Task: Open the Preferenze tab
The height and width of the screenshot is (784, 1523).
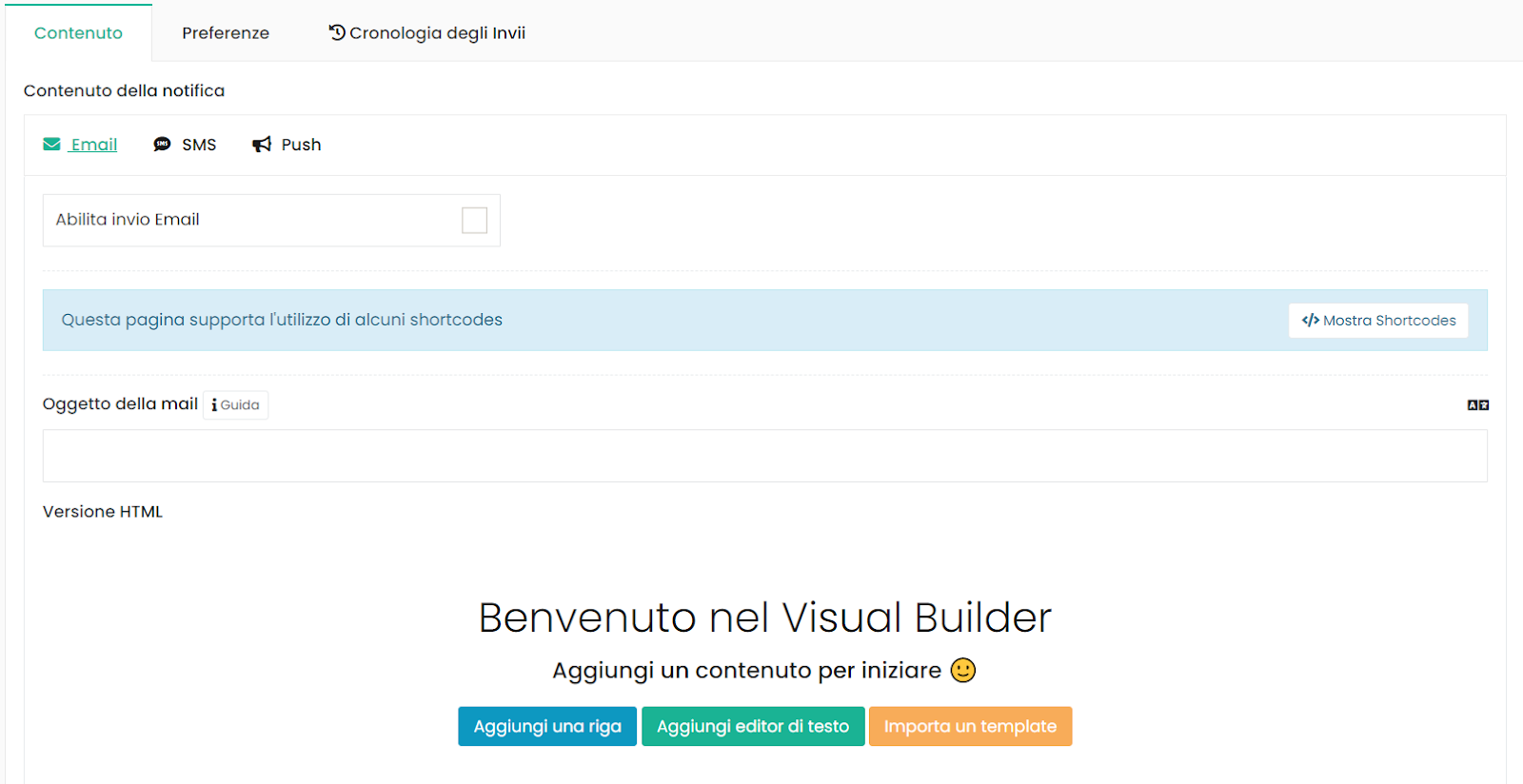Action: click(226, 33)
